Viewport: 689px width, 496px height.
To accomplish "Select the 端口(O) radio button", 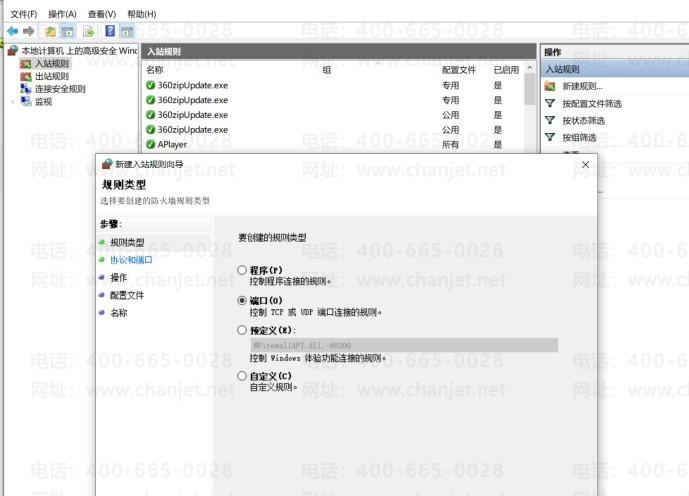I will 242,300.
